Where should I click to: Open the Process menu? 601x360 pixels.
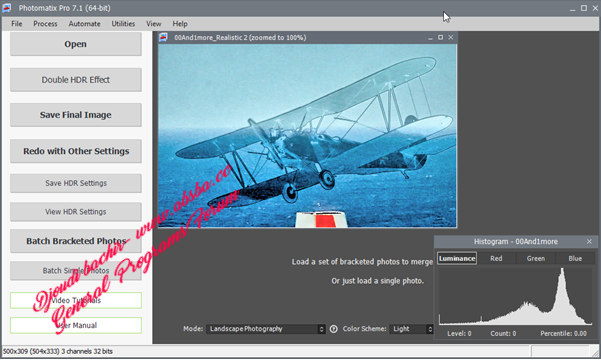coord(45,24)
